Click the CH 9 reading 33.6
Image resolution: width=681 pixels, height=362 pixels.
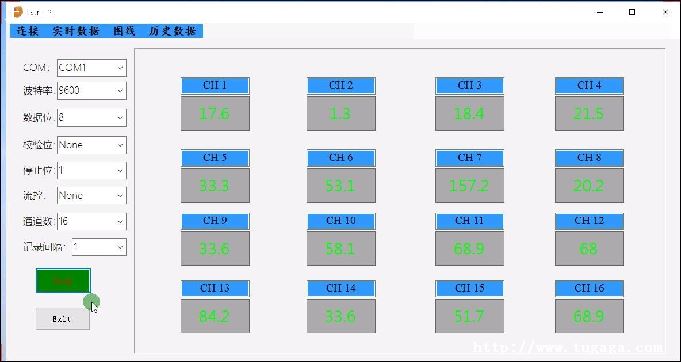pos(215,248)
